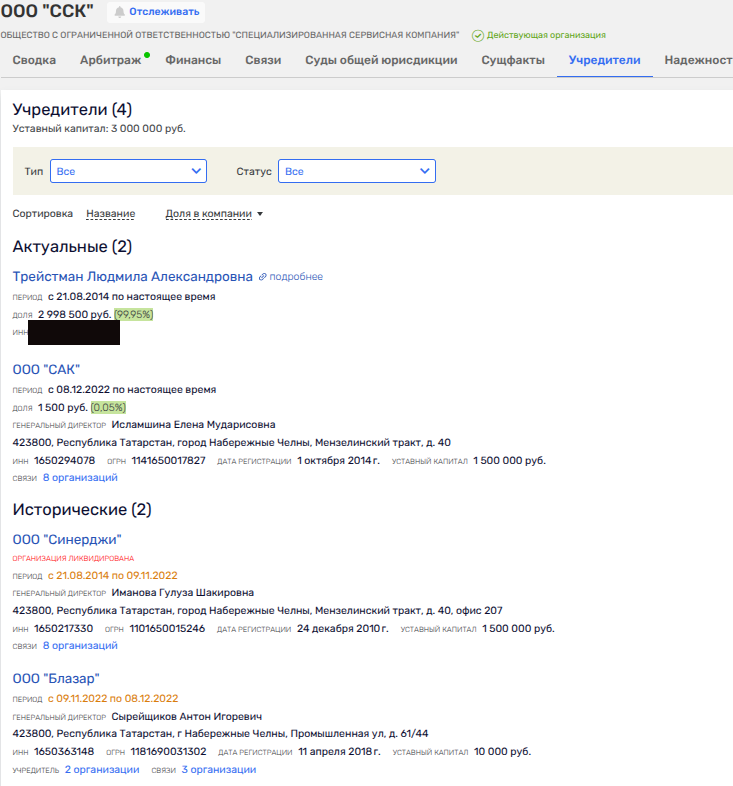This screenshot has width=733, height=786.
Task: Open the Сущфакты tab
Action: [513, 60]
